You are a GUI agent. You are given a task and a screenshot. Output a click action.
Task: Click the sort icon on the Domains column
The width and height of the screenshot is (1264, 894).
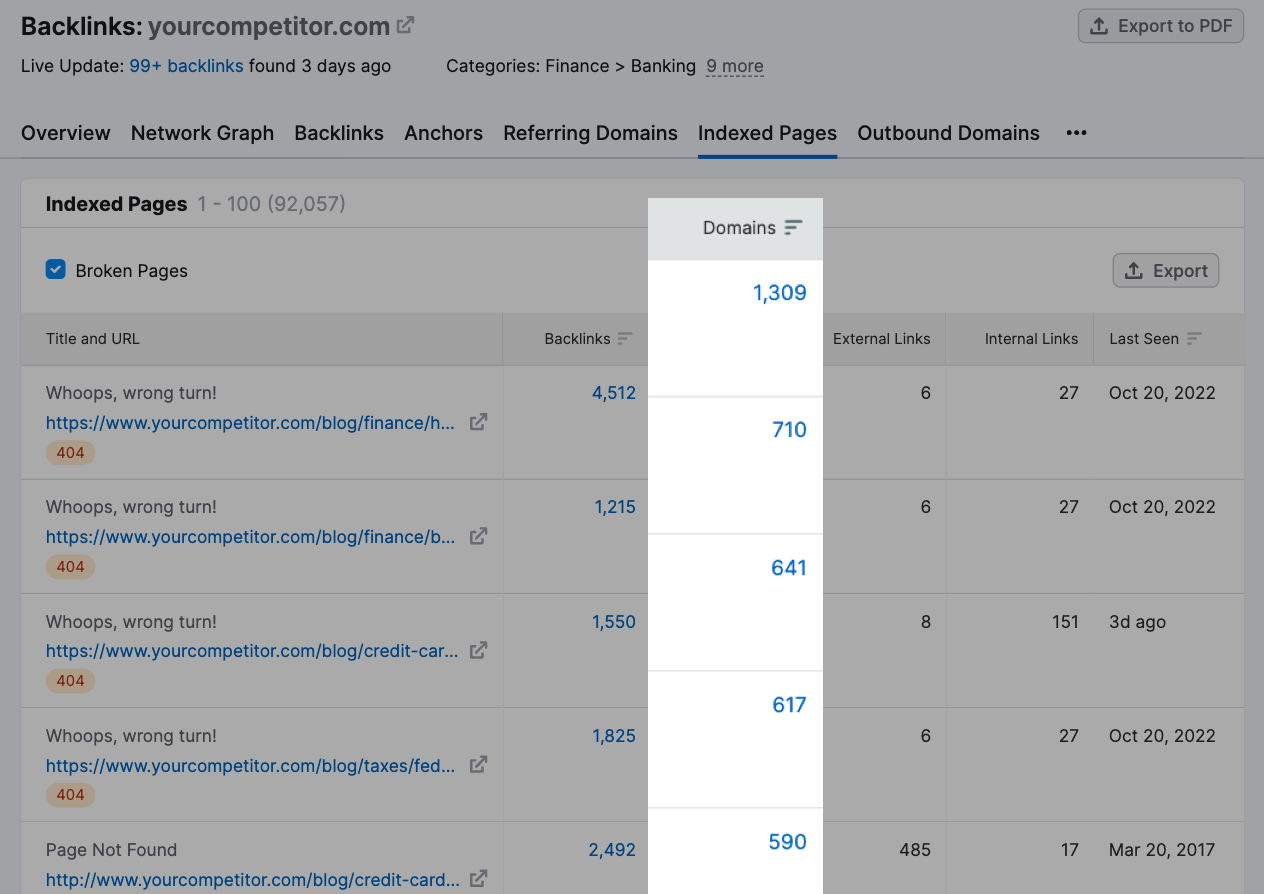pyautogui.click(x=793, y=228)
